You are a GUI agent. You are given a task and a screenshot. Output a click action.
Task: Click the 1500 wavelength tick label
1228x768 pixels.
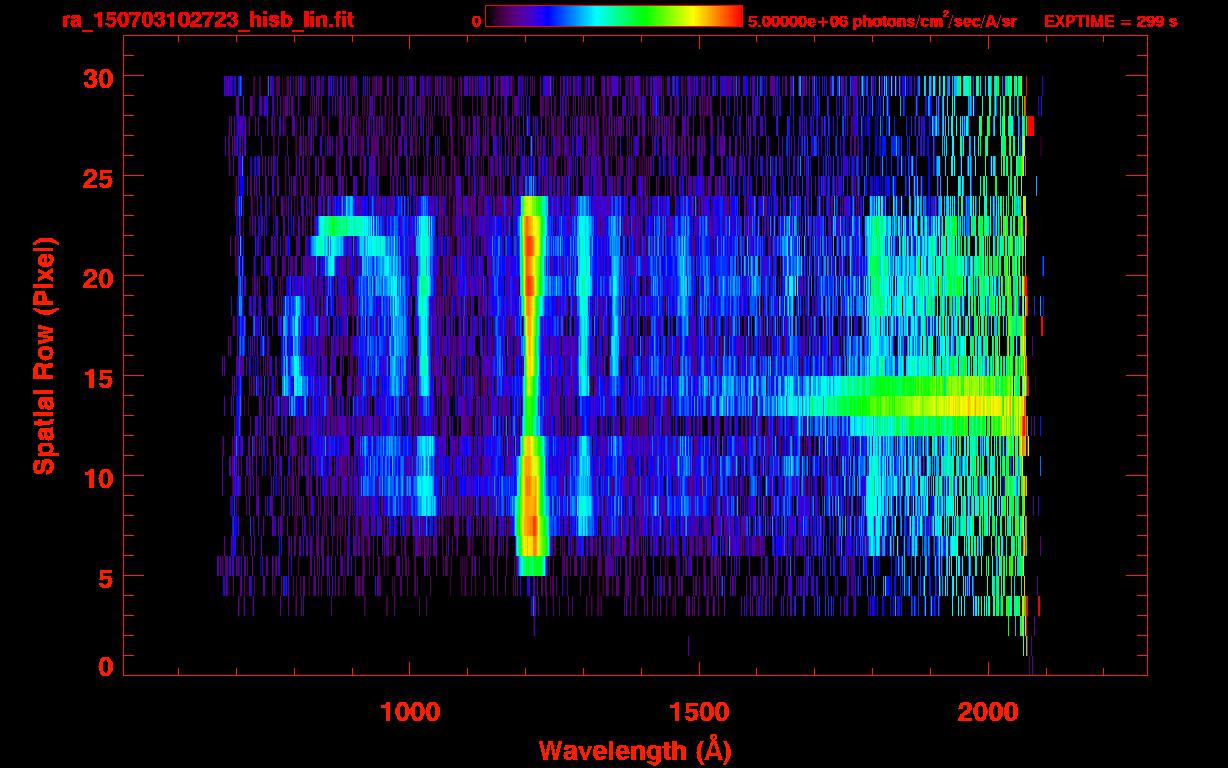click(698, 712)
